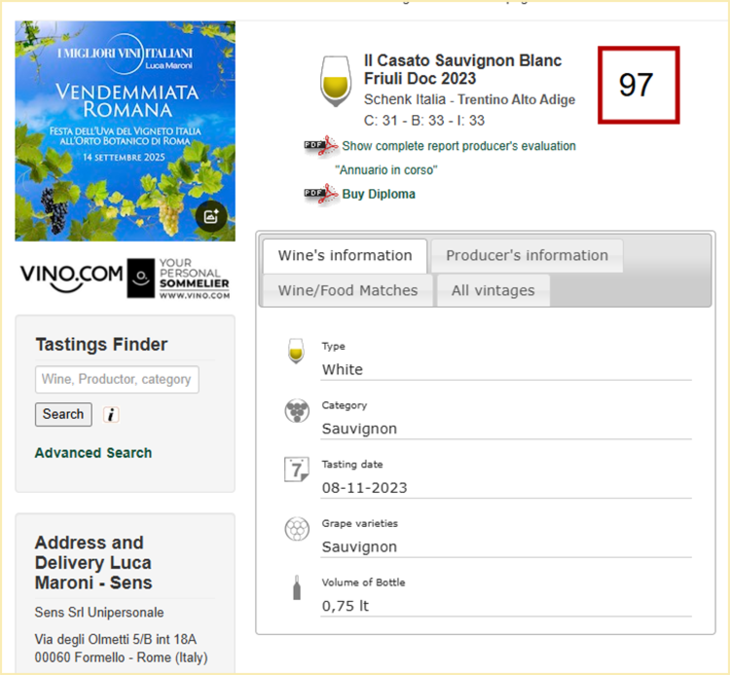Click the Grape varieties circle icon

pos(297,529)
